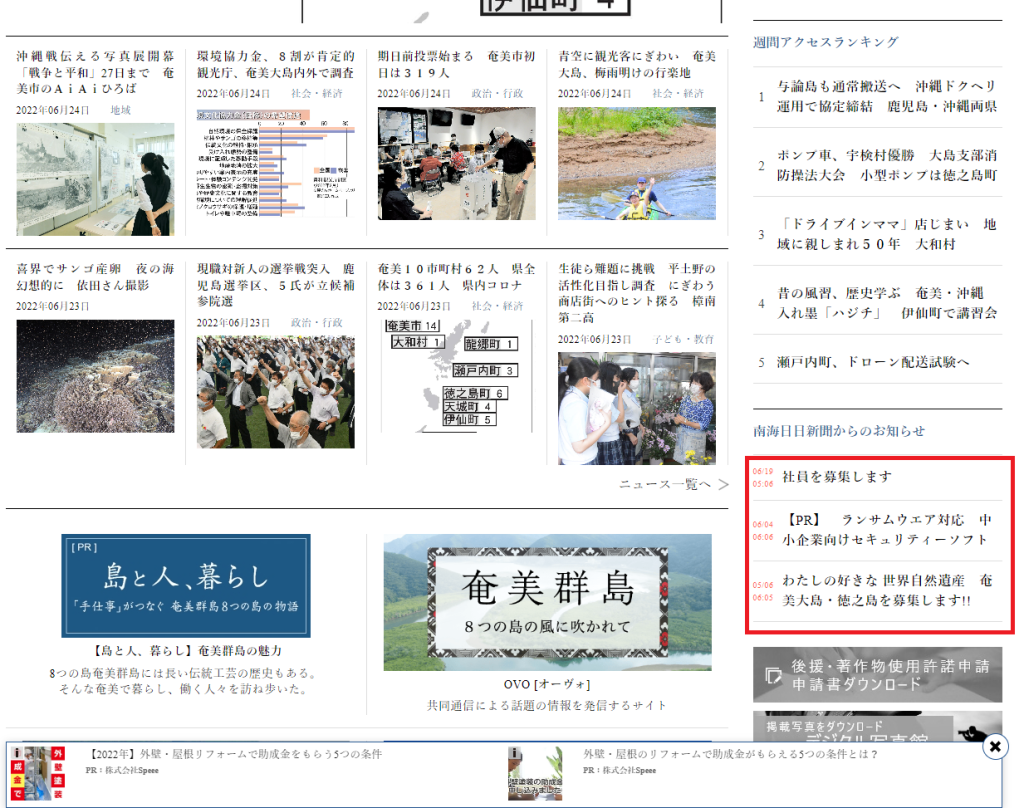Click the 掲載写真をダウンロード banner

pyautogui.click(x=877, y=727)
